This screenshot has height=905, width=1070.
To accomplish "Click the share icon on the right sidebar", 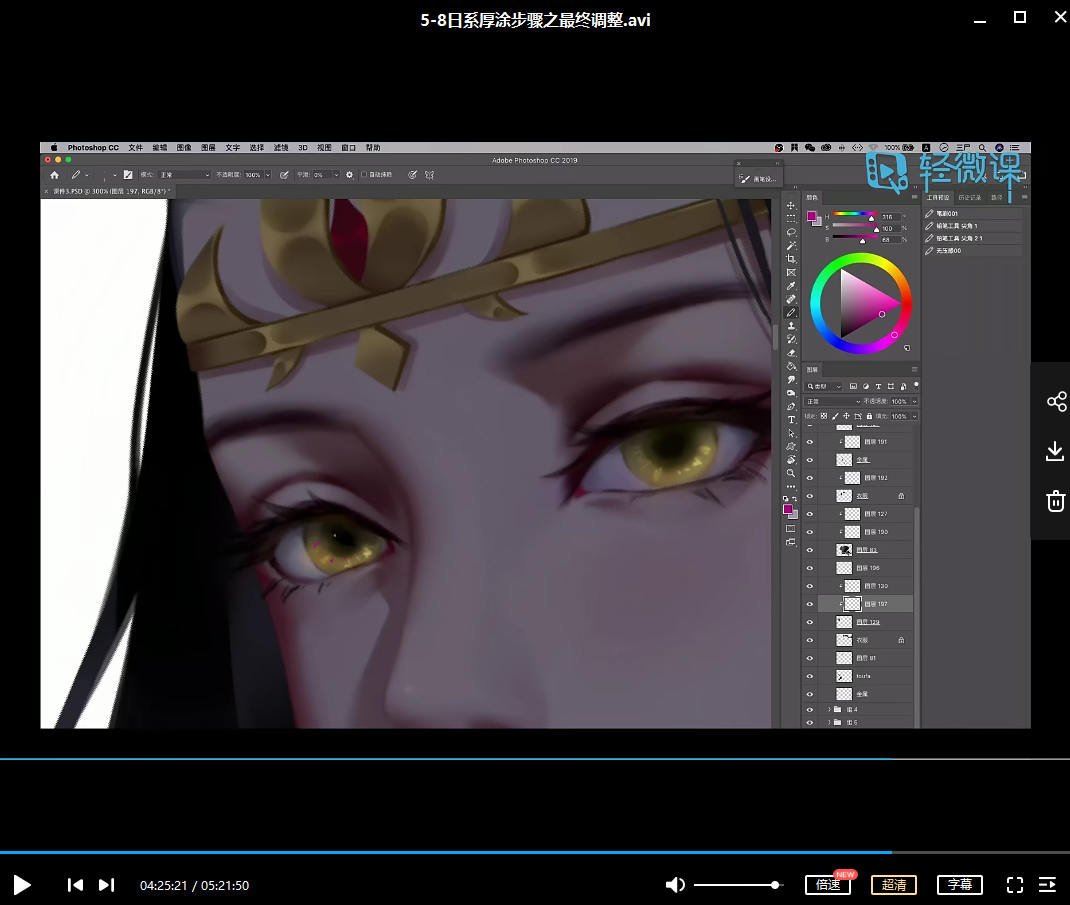I will tap(1056, 401).
